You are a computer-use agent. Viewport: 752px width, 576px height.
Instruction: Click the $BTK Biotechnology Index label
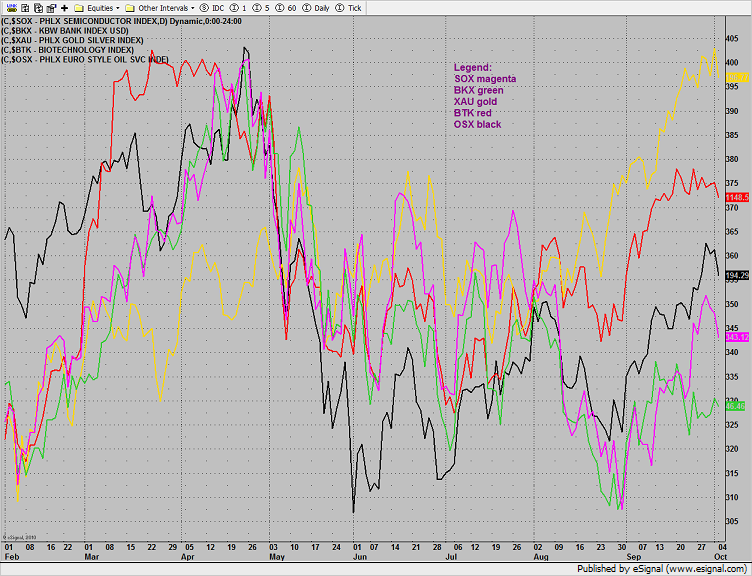pos(68,50)
